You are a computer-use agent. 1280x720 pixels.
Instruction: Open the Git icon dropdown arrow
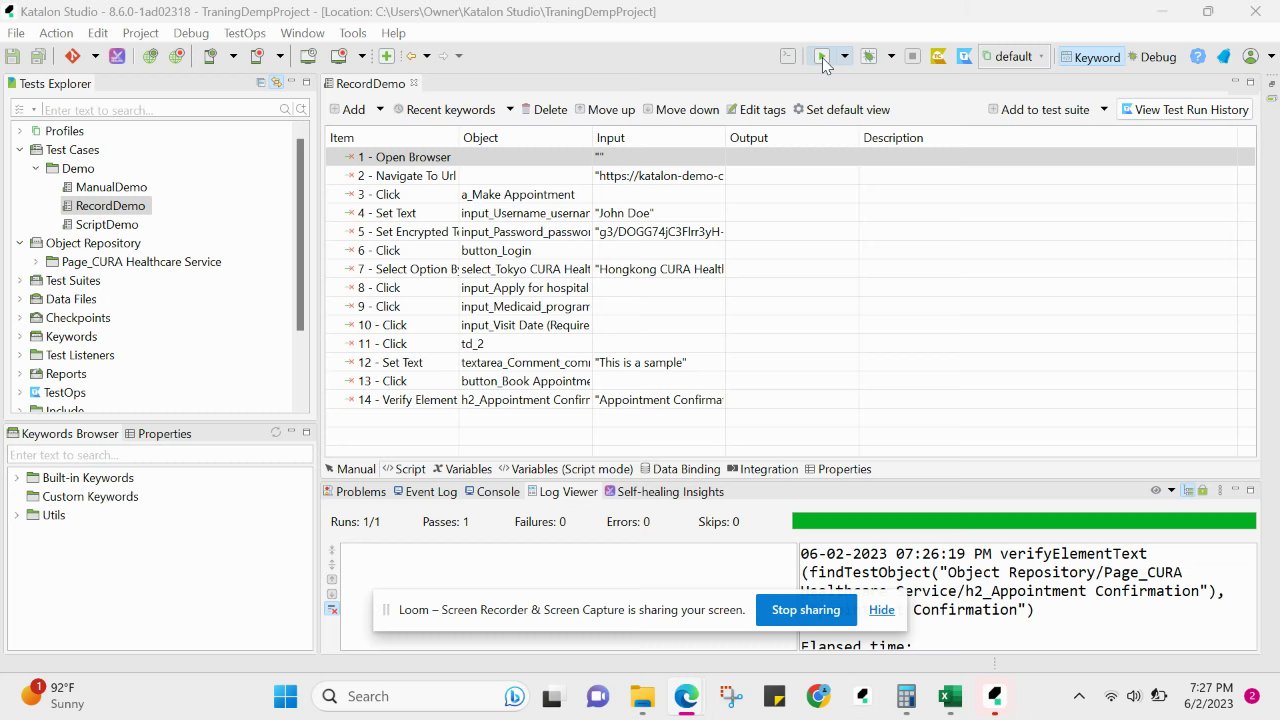pos(95,57)
